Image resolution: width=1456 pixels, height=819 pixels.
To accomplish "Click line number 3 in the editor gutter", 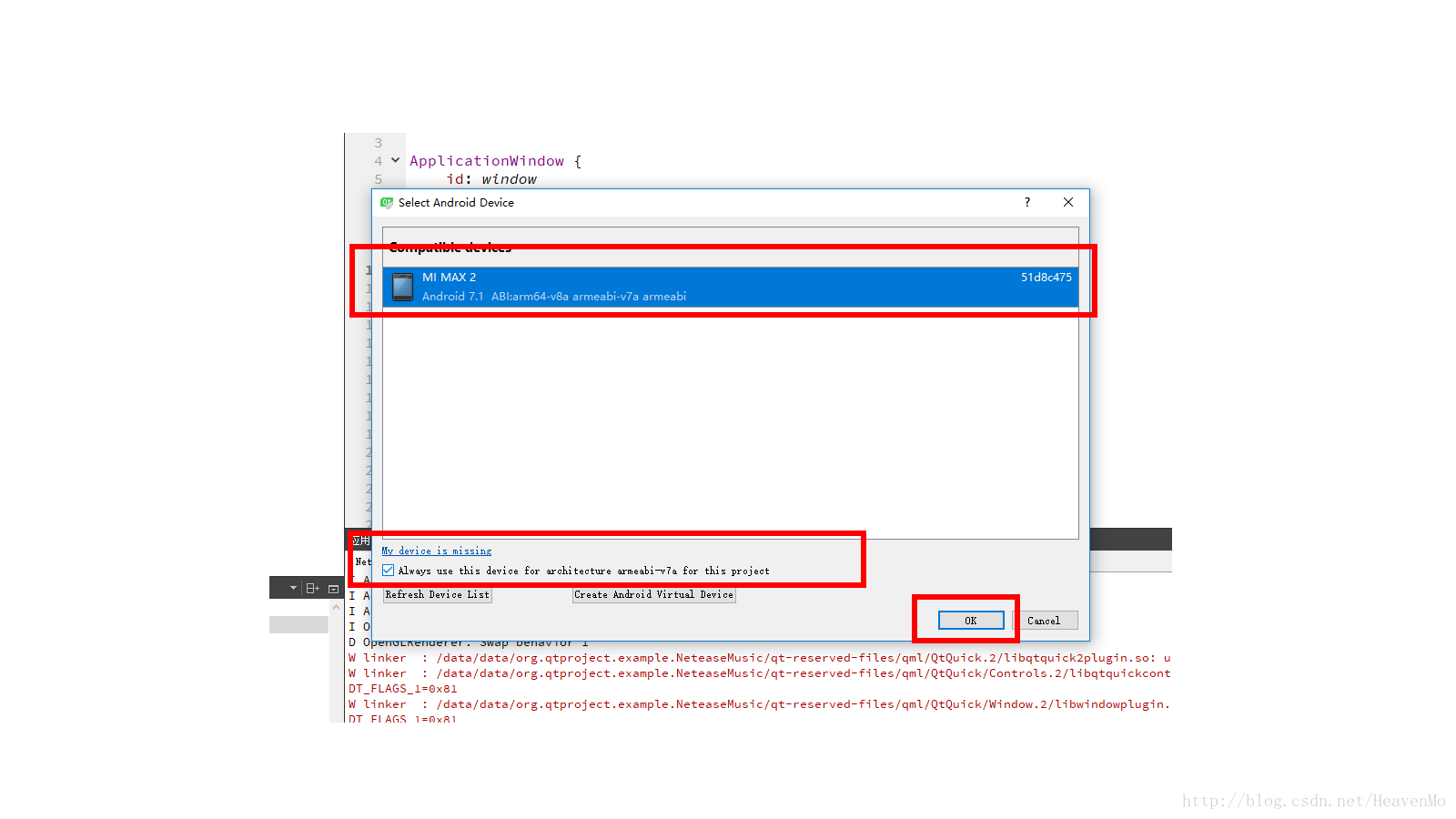I will 379,143.
